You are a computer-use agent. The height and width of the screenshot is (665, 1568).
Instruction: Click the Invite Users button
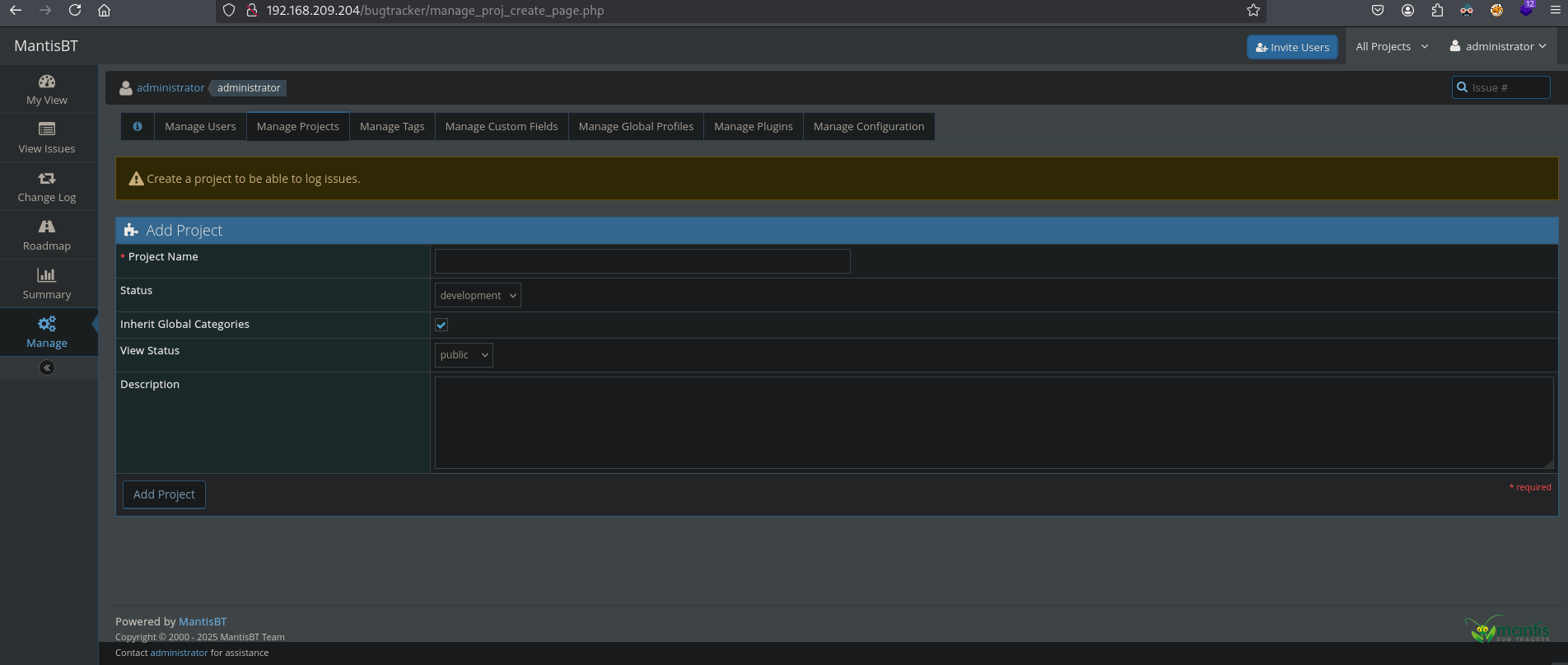[1291, 48]
